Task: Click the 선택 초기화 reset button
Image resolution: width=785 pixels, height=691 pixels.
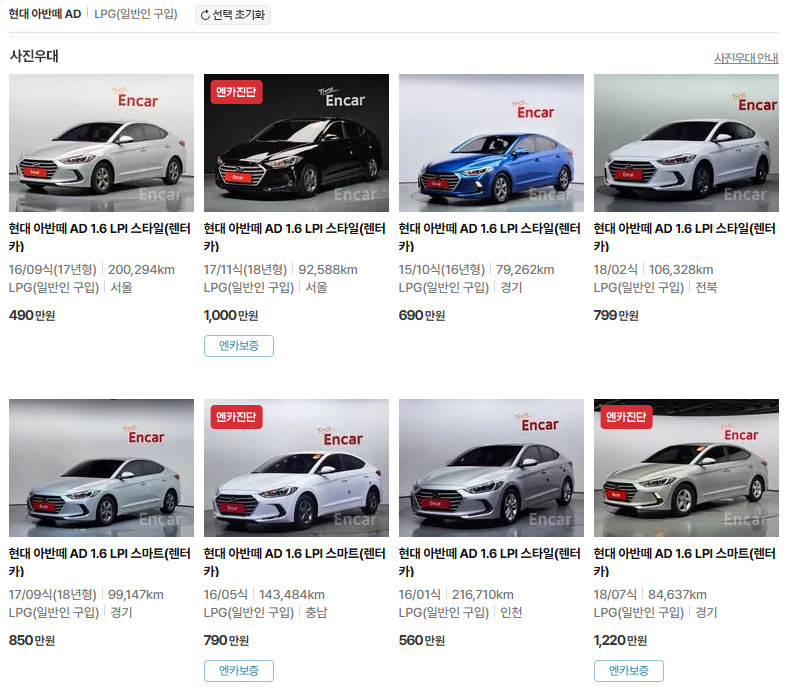Action: pos(233,15)
